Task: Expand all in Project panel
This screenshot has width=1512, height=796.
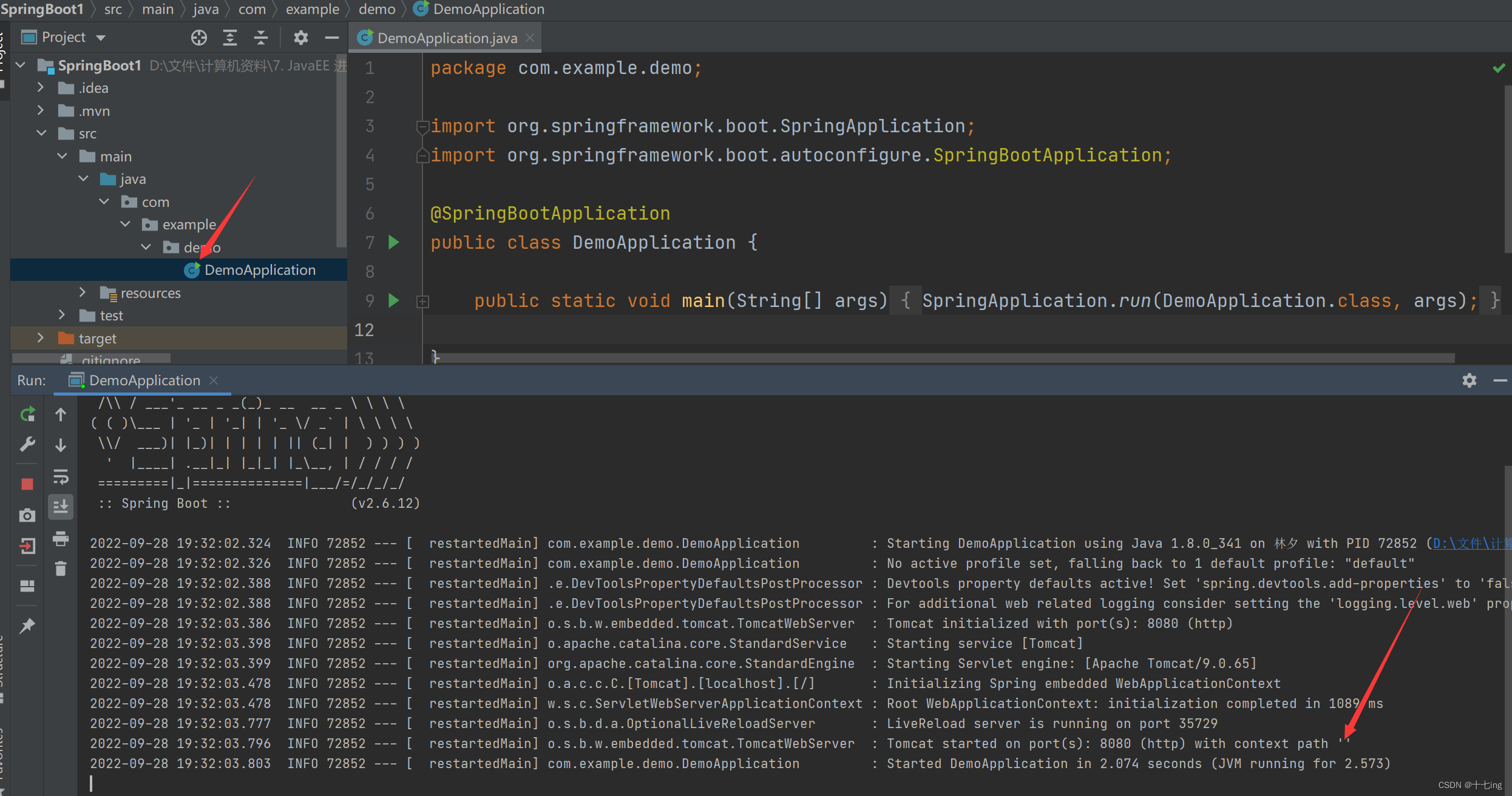Action: 230,38
